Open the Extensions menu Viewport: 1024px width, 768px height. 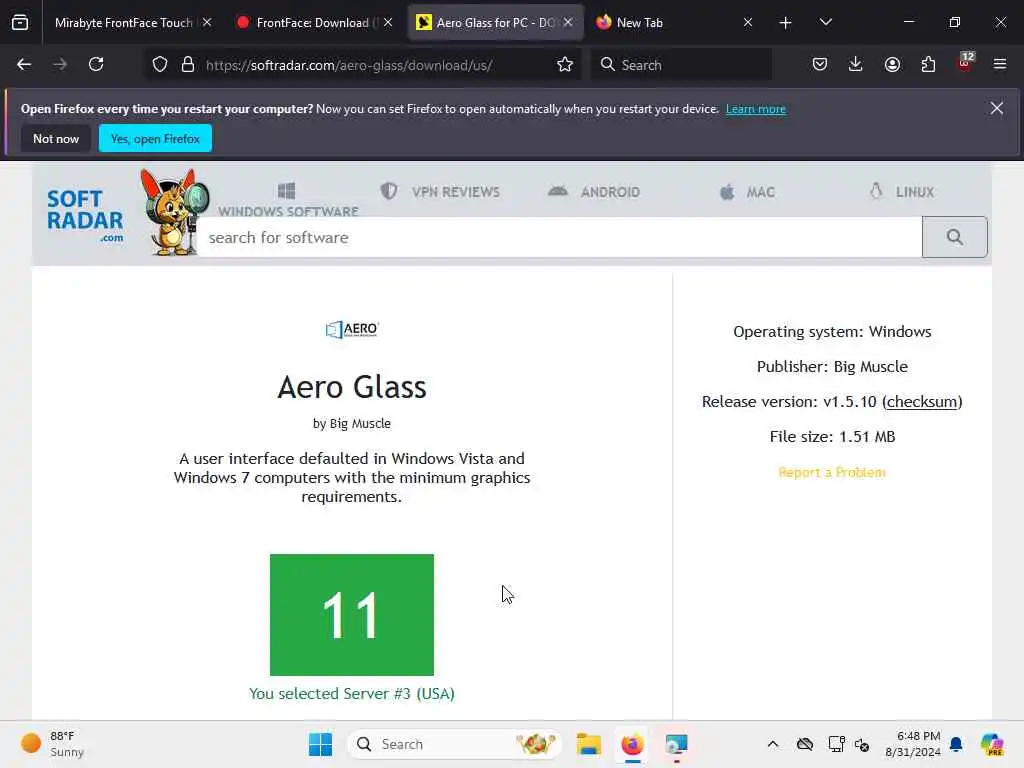(x=928, y=64)
